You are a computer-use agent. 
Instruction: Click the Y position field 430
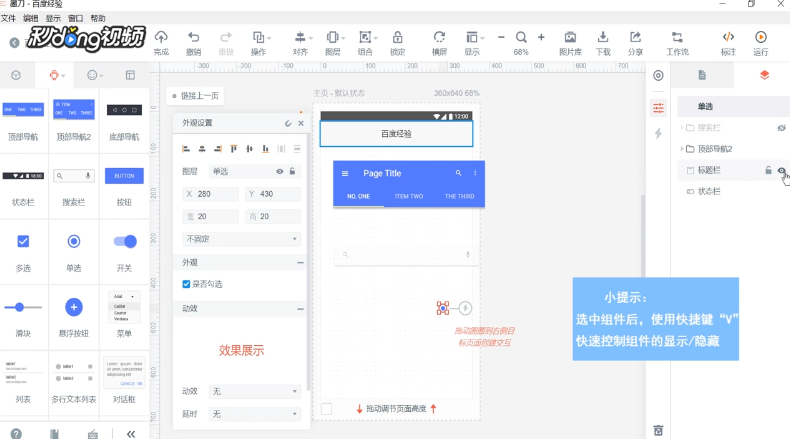[x=273, y=194]
